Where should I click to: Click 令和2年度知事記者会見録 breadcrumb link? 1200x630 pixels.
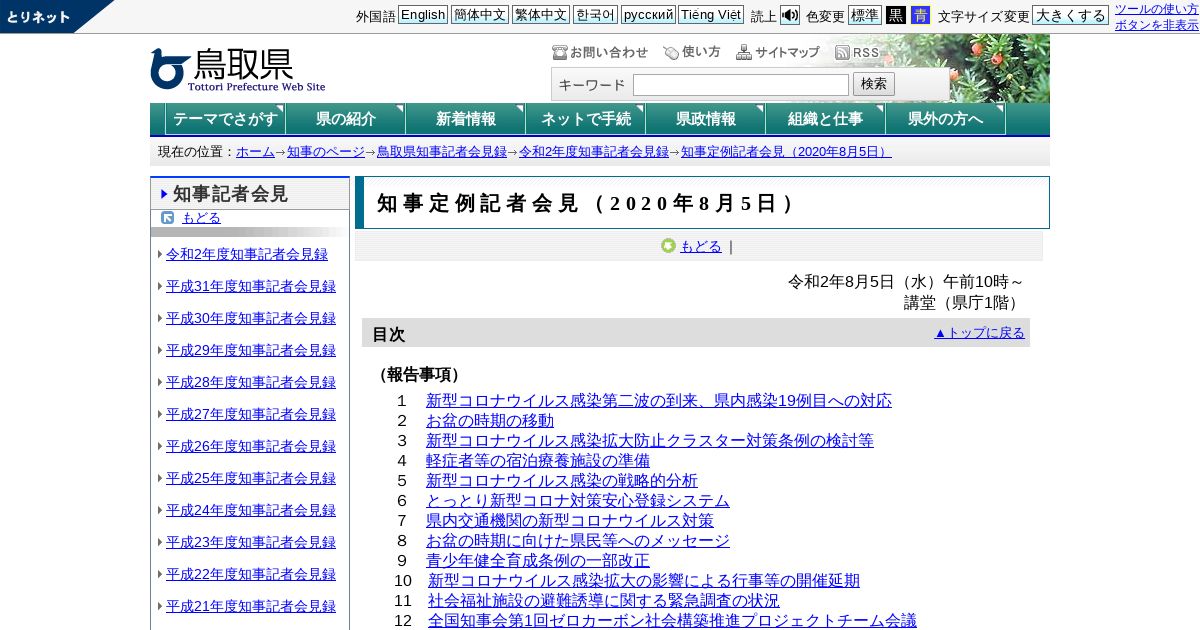pyautogui.click(x=594, y=152)
